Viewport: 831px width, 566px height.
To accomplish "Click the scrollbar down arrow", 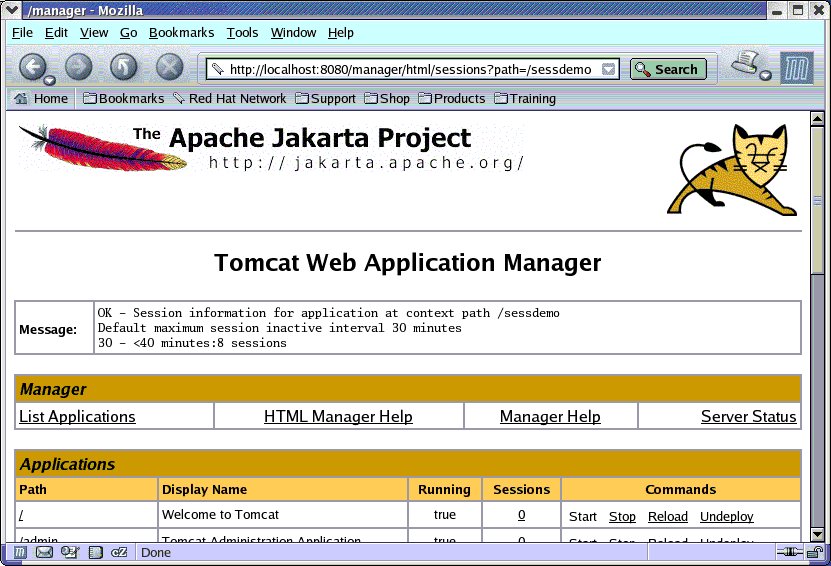I will (817, 535).
